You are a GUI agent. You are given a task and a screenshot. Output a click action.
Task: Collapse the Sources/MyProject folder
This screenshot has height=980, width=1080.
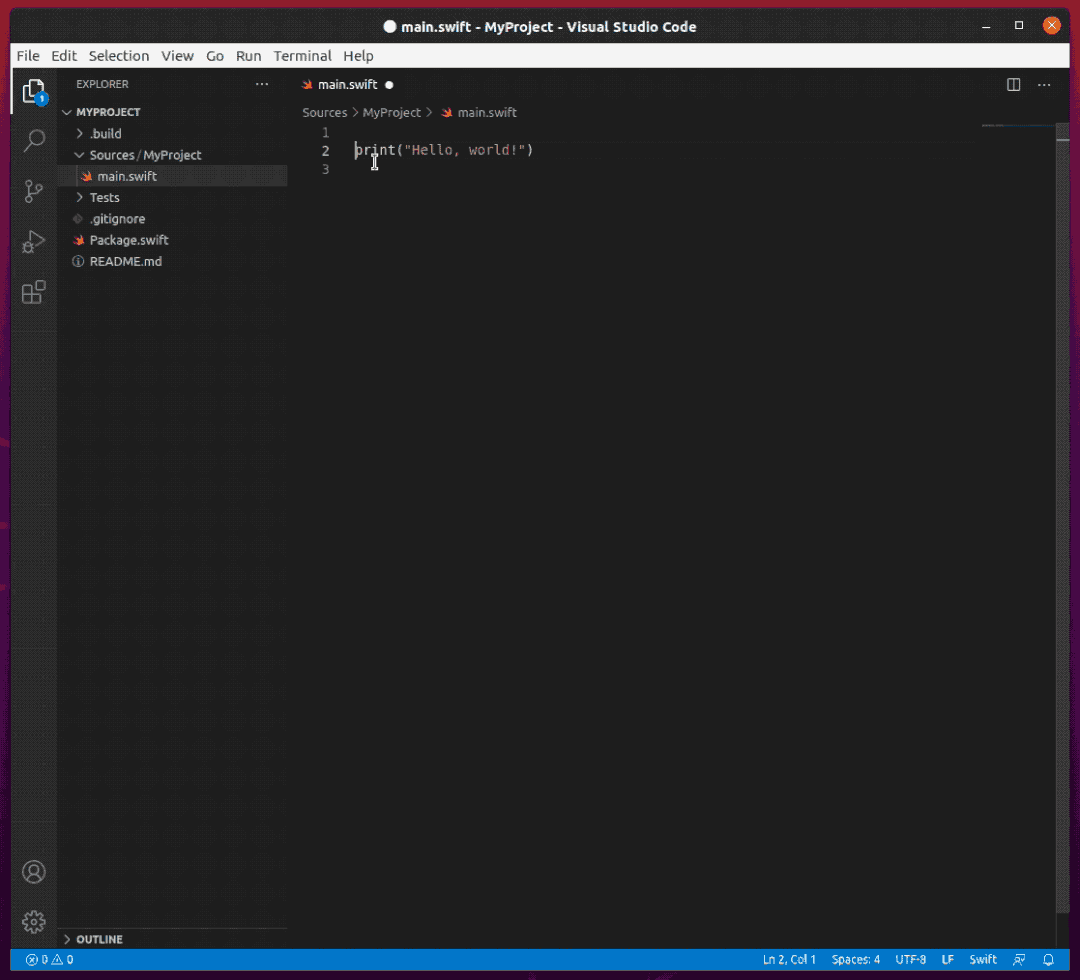click(x=79, y=155)
